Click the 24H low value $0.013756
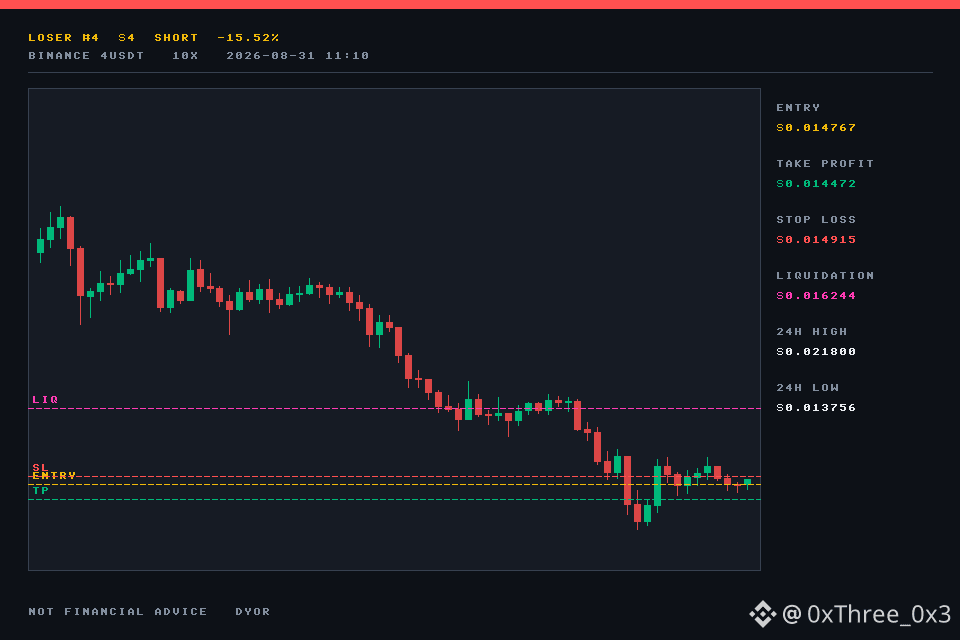The width and height of the screenshot is (960, 640). (x=816, y=408)
